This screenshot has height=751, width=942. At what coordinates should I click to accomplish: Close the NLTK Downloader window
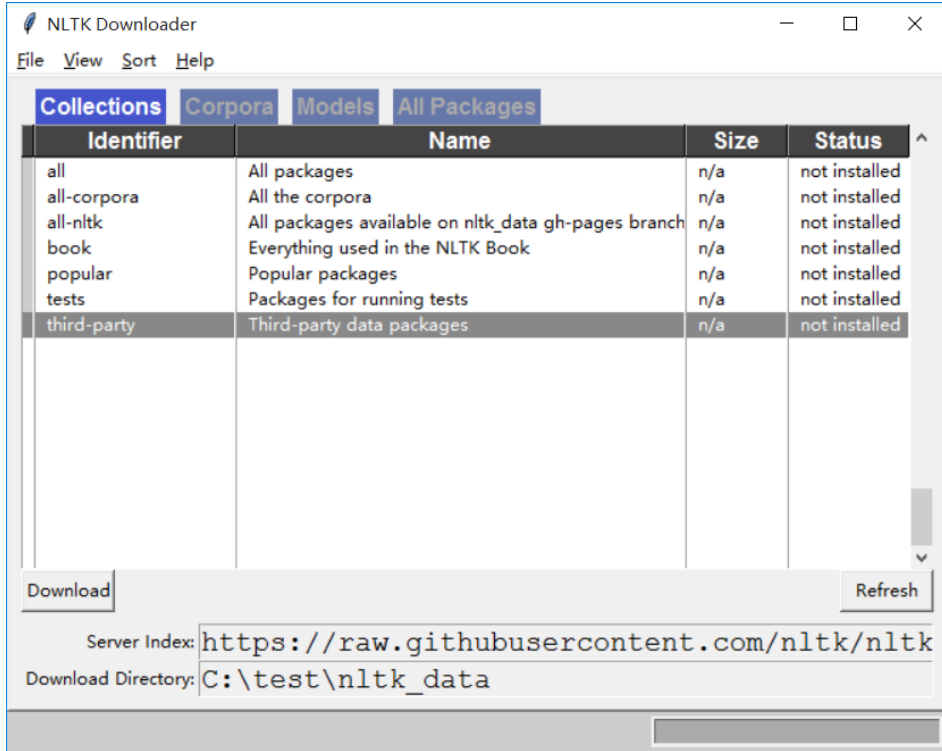[x=914, y=24]
